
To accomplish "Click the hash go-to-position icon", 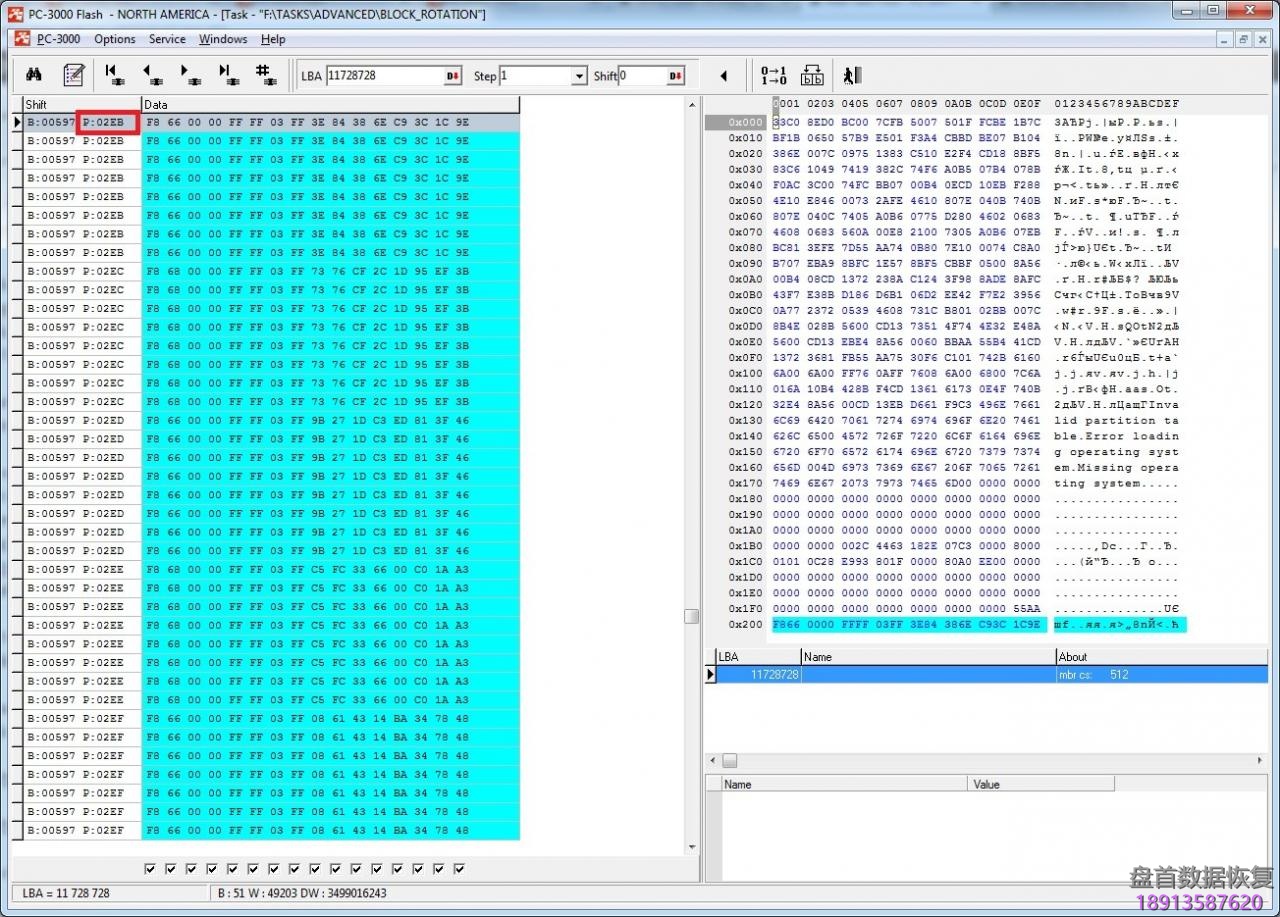I will tap(264, 75).
